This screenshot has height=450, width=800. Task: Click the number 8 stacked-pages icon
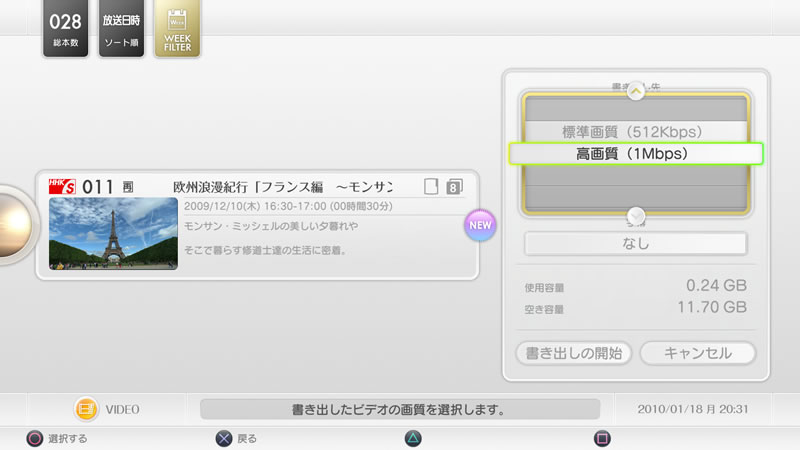tap(454, 186)
